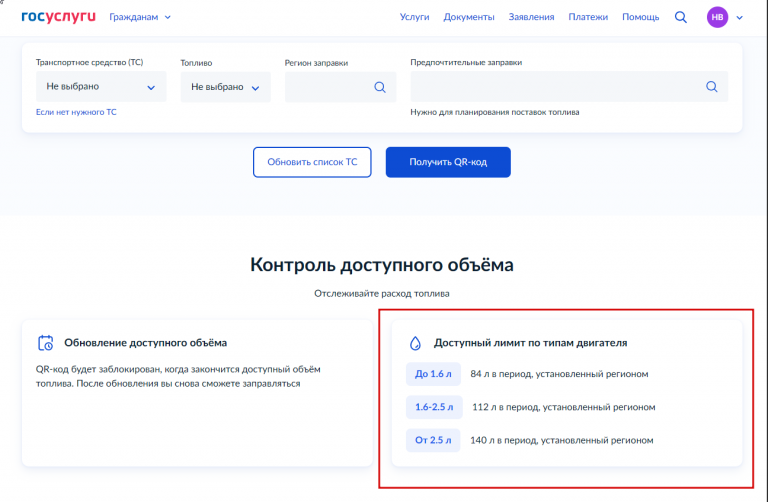This screenshot has height=502, width=768.
Task: Expand the Гражданам dropdown
Action: 140,17
